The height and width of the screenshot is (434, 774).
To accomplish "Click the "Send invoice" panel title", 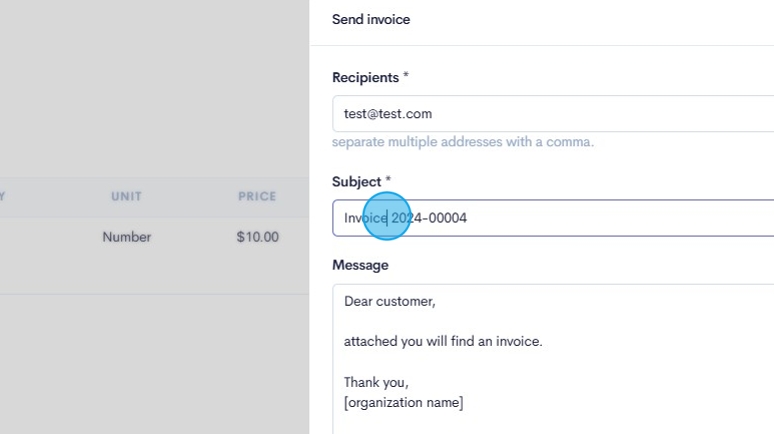I will [x=371, y=19].
